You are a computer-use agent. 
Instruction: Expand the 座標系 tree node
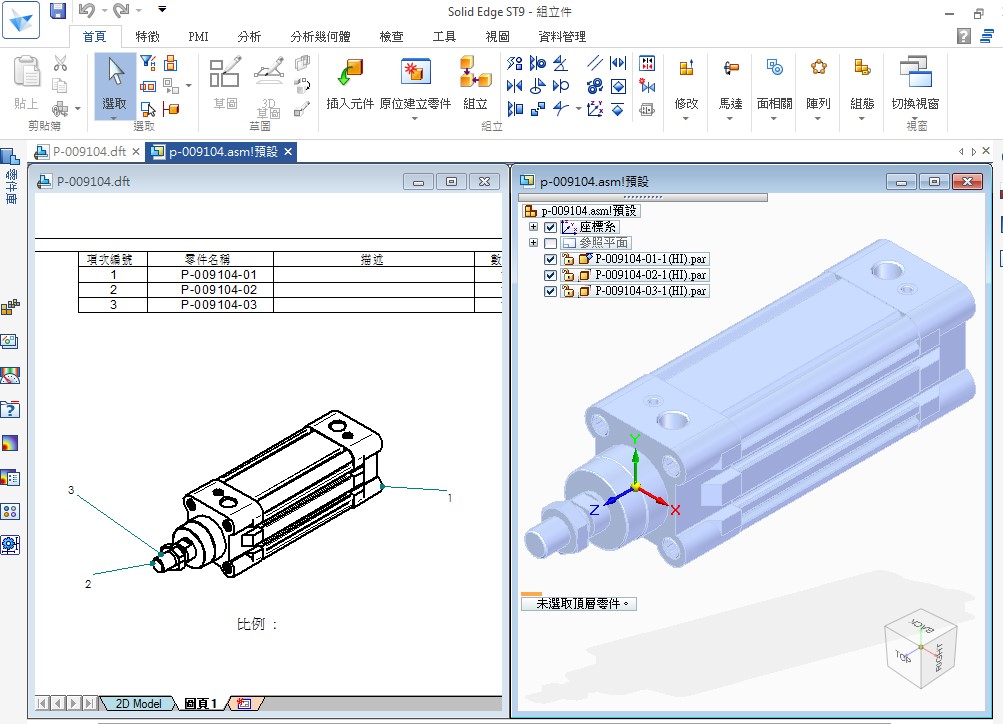(533, 226)
